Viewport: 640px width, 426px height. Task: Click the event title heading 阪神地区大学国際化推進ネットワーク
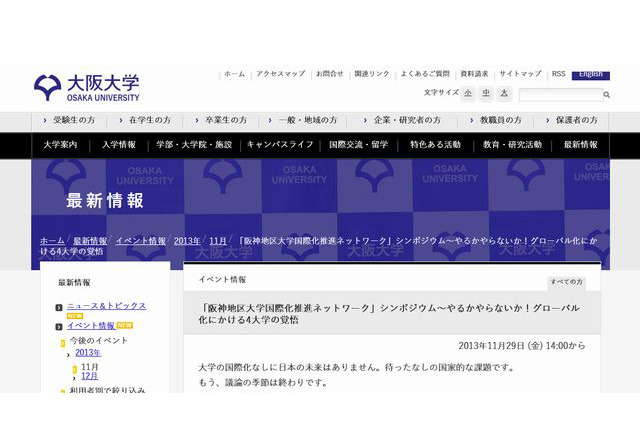[389, 314]
